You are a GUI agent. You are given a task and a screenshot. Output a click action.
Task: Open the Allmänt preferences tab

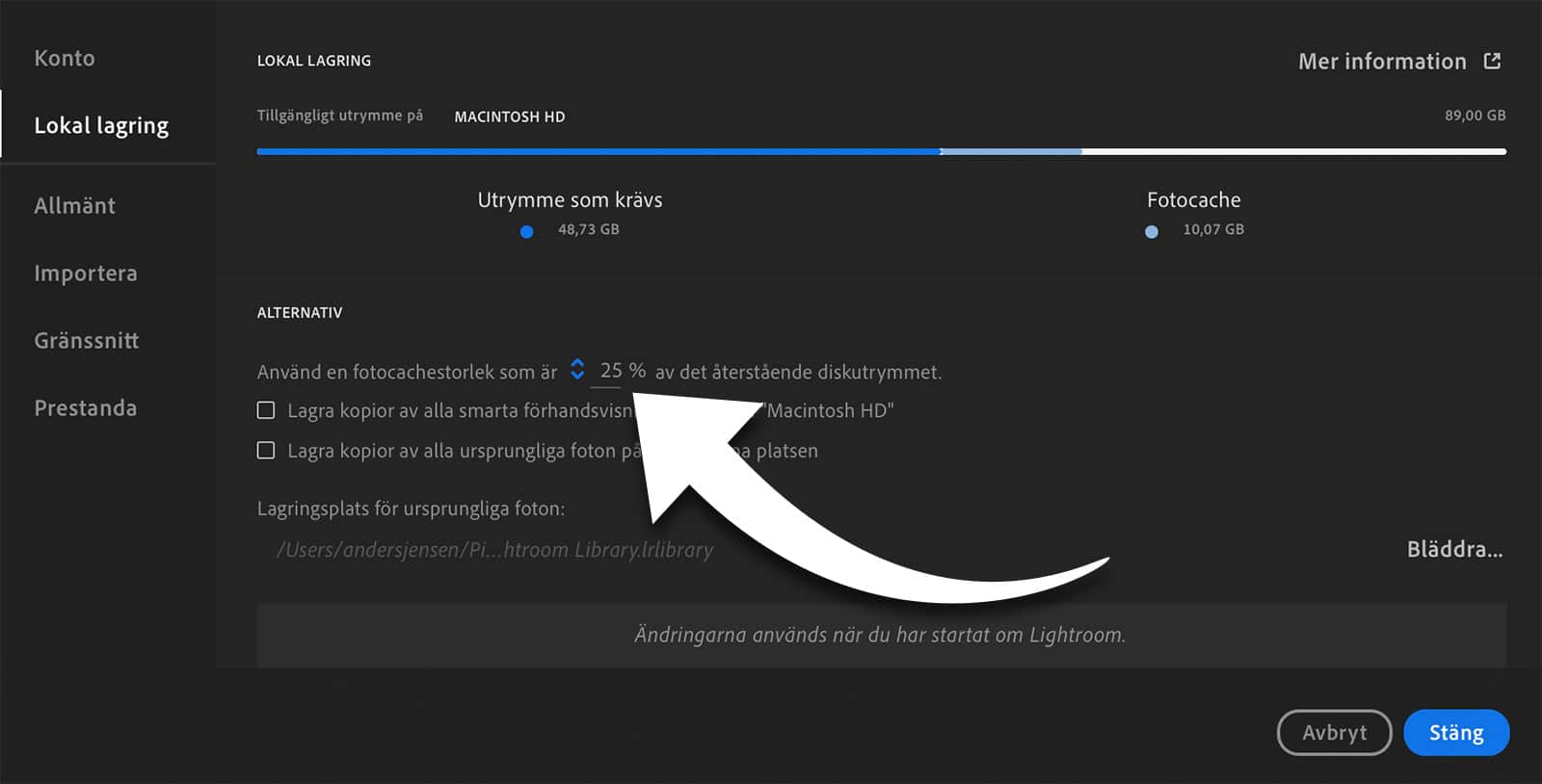(74, 205)
